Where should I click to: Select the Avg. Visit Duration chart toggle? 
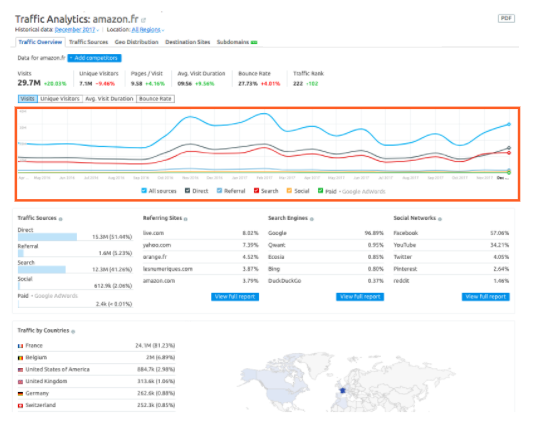109,99
